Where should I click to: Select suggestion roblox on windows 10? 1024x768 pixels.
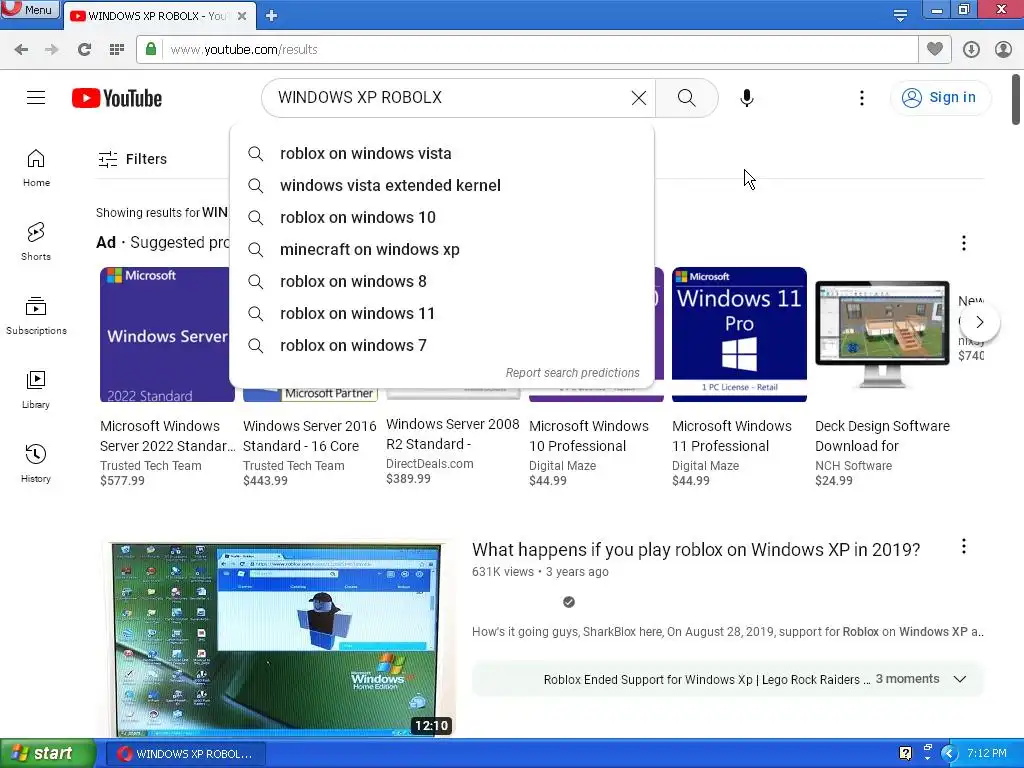[x=442, y=217]
